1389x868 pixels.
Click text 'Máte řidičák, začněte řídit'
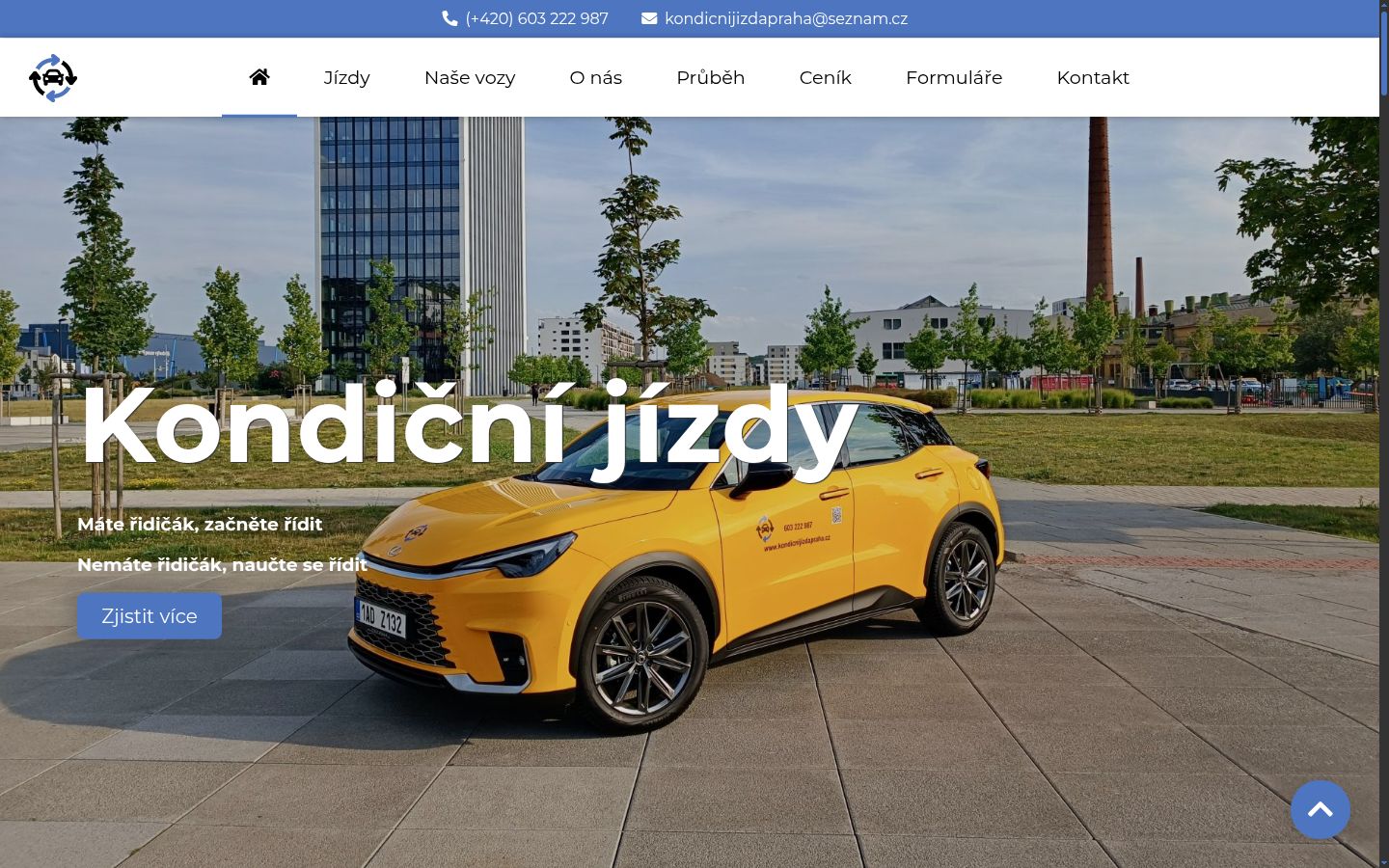(x=200, y=524)
